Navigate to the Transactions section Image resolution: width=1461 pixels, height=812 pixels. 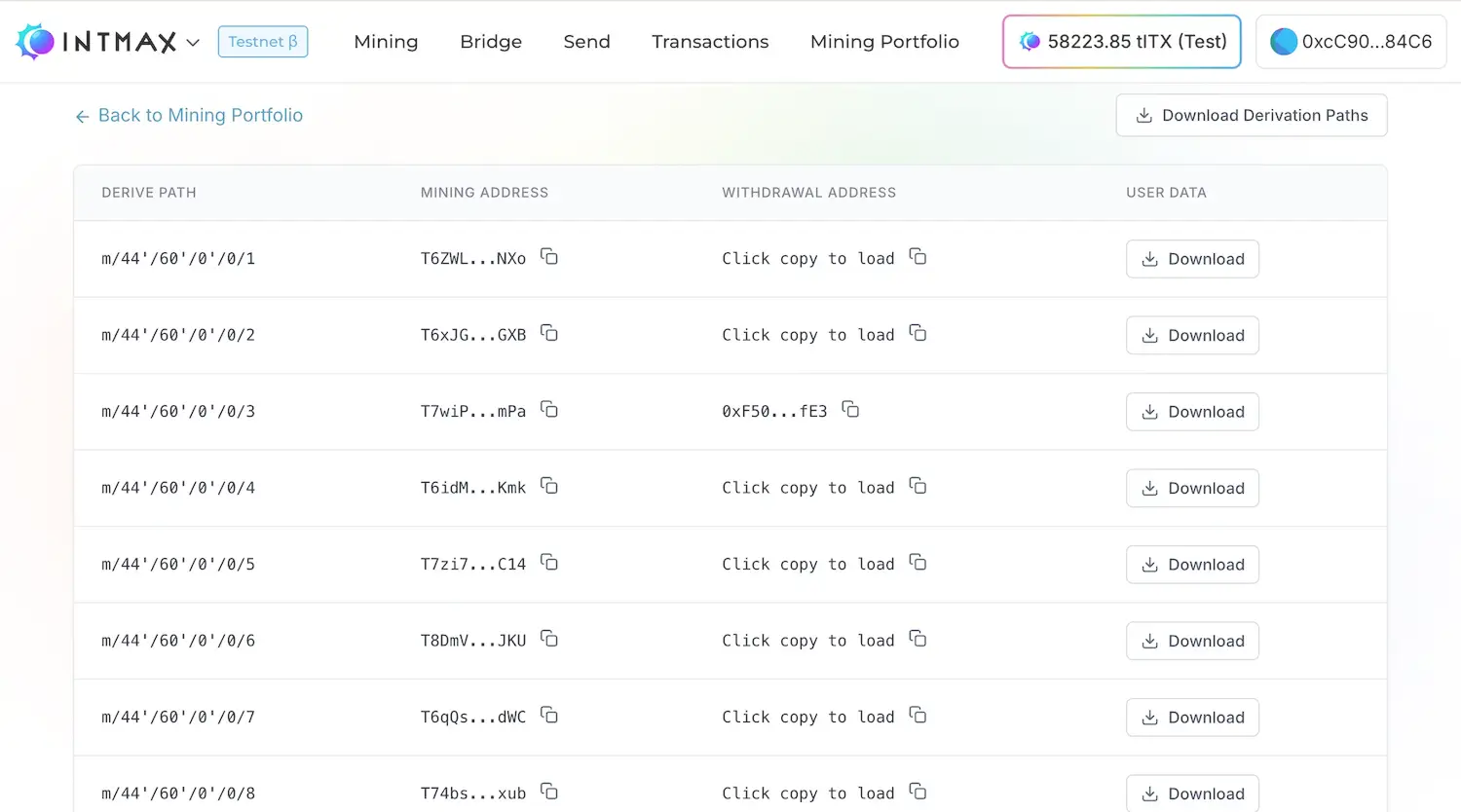point(710,42)
